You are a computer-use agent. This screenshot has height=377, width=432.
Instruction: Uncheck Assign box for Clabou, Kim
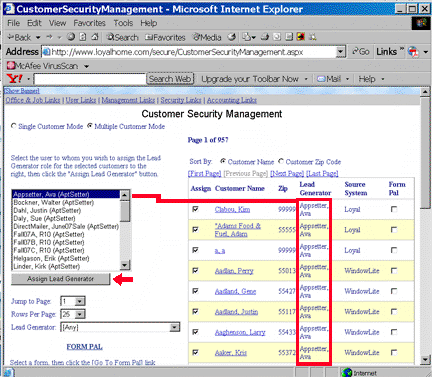click(195, 209)
